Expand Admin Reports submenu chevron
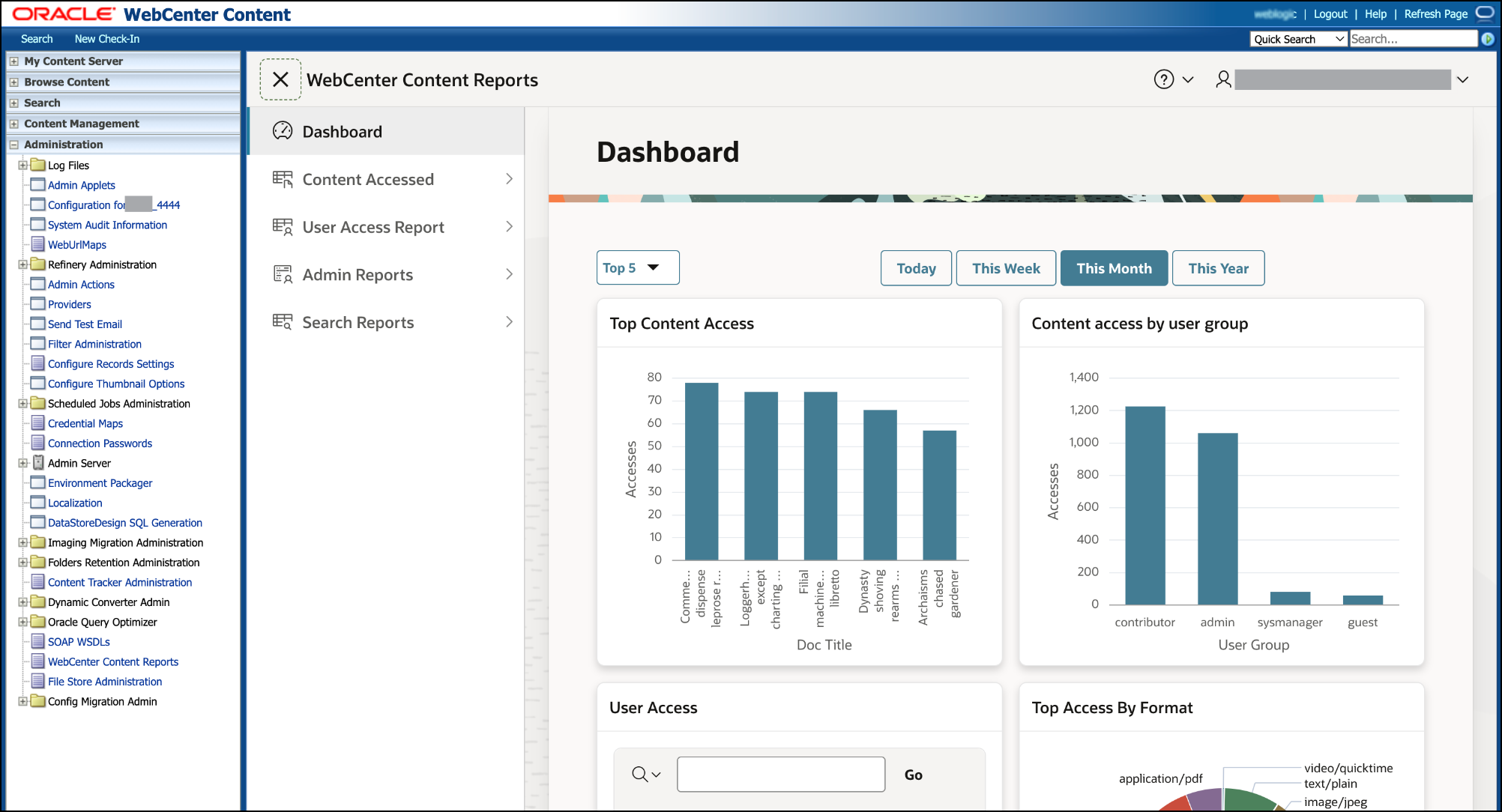1502x812 pixels. 509,274
